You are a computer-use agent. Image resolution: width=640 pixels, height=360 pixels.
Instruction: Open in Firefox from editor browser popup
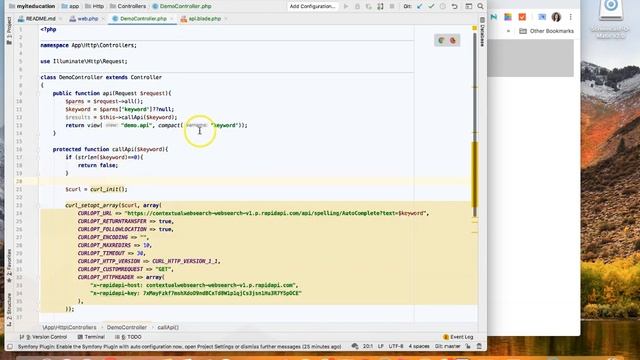(x=453, y=40)
